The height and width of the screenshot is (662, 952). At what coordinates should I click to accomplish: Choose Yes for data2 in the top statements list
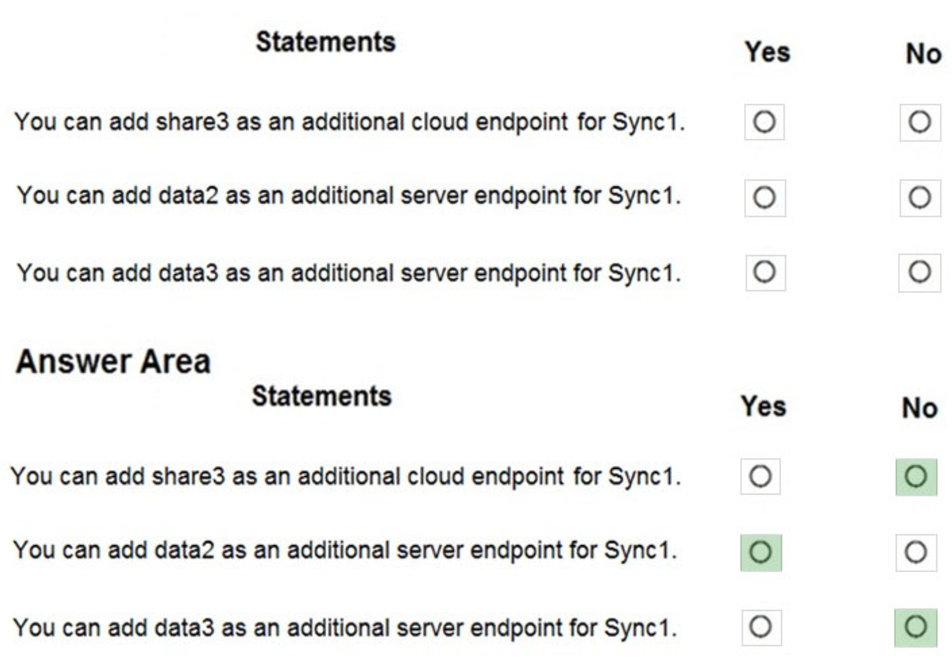765,197
